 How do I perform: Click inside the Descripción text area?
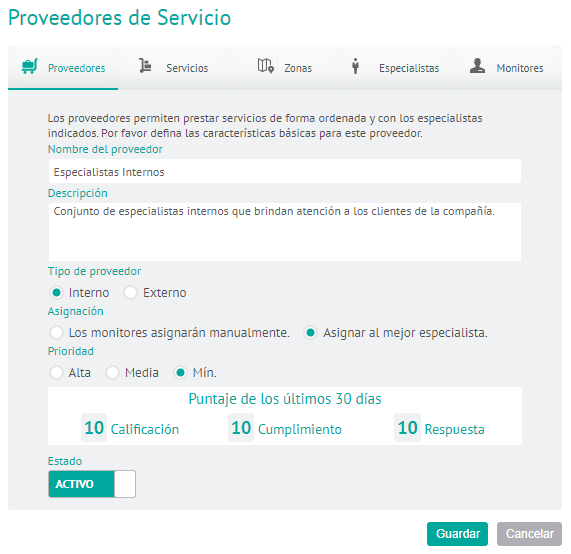click(x=285, y=232)
